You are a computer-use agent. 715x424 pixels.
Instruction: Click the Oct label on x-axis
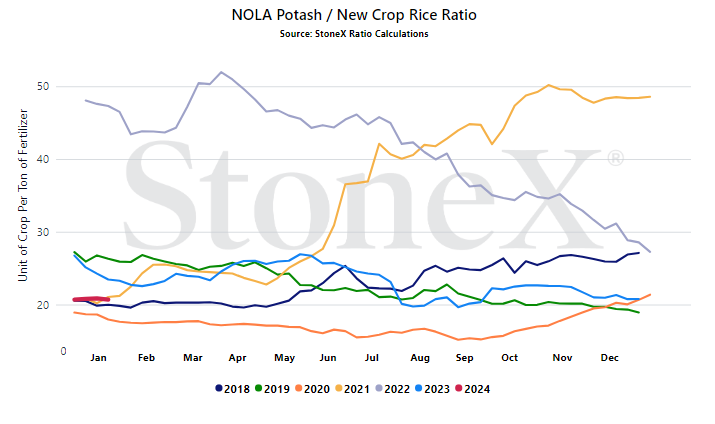(509, 358)
